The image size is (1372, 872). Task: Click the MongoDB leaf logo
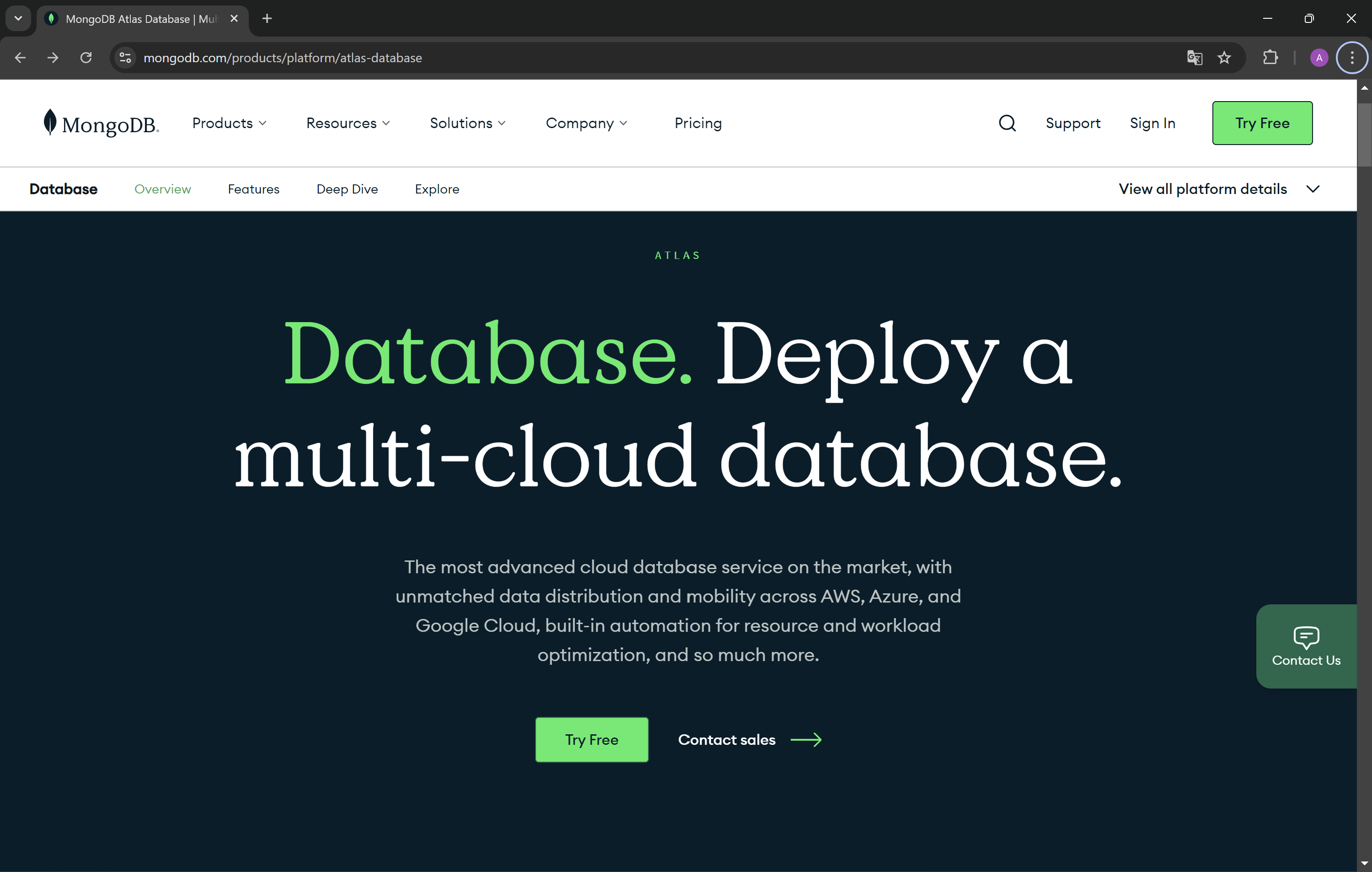click(x=50, y=122)
